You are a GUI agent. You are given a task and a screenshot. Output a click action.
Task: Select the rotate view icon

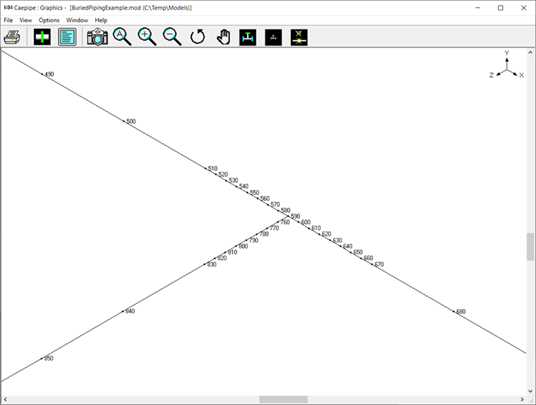click(198, 37)
